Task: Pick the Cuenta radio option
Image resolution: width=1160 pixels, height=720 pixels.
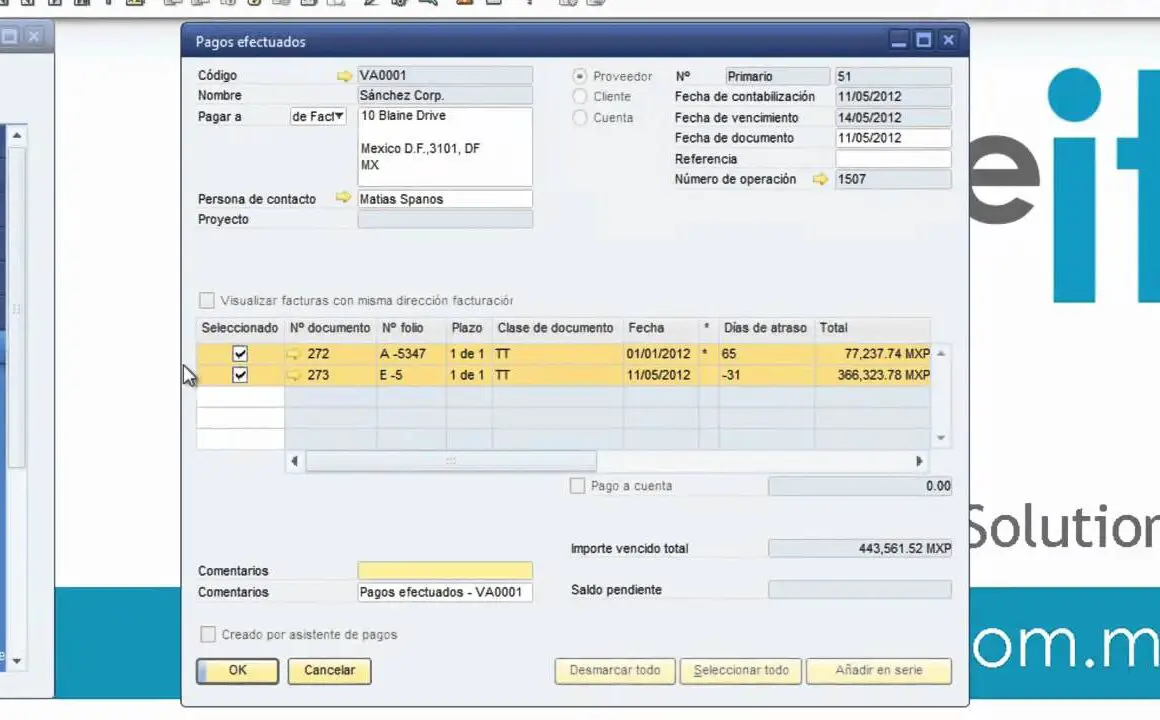Action: (x=580, y=118)
